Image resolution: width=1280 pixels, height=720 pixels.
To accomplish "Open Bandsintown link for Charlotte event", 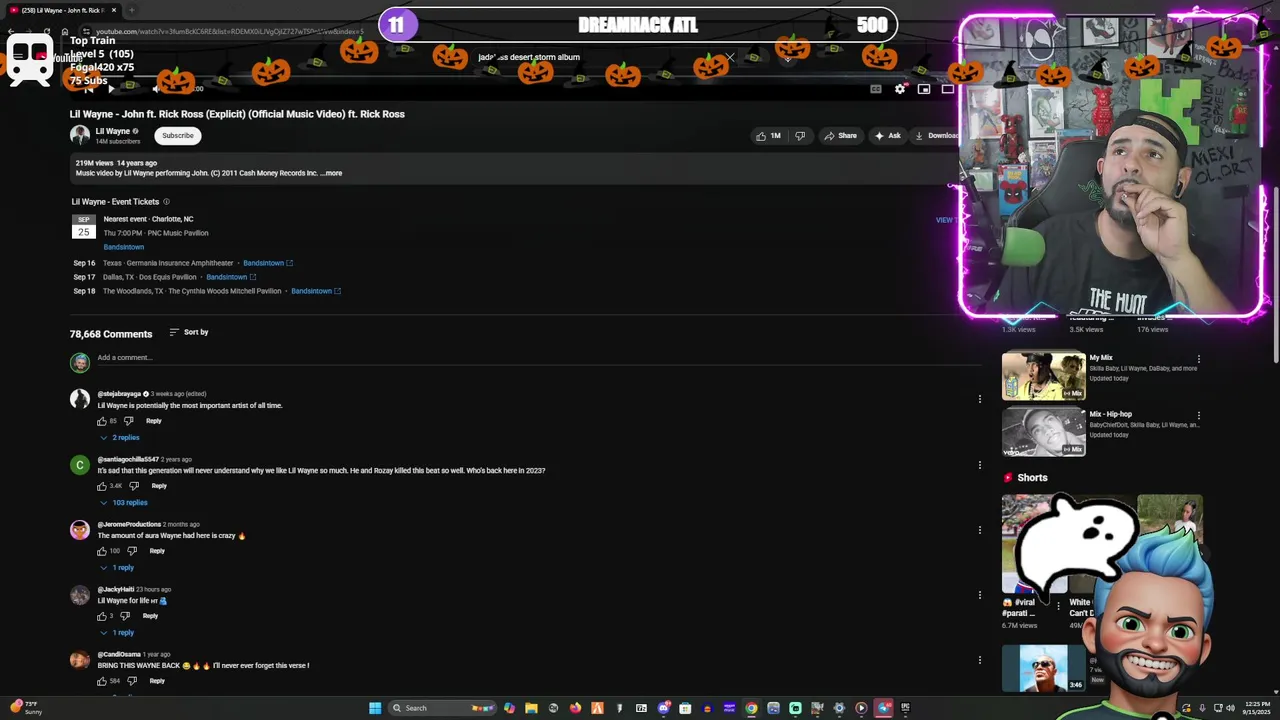I will tap(124, 247).
